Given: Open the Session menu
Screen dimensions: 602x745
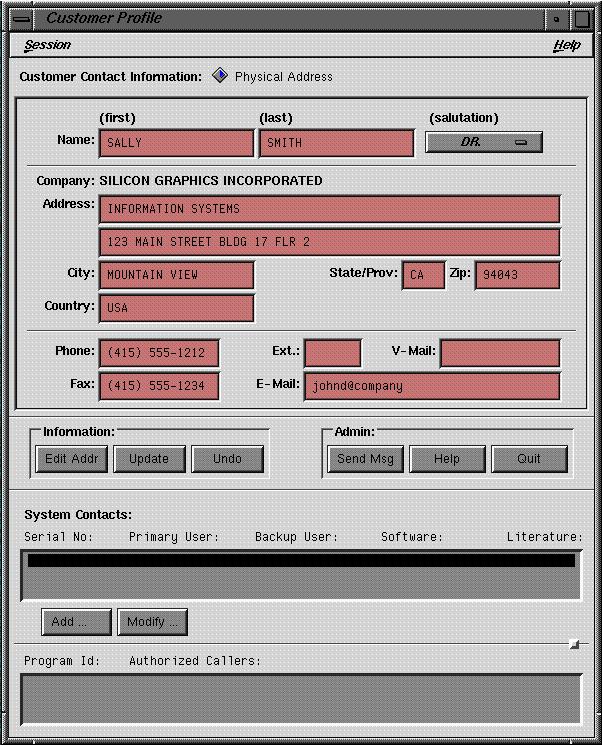Looking at the screenshot, I should click(47, 45).
